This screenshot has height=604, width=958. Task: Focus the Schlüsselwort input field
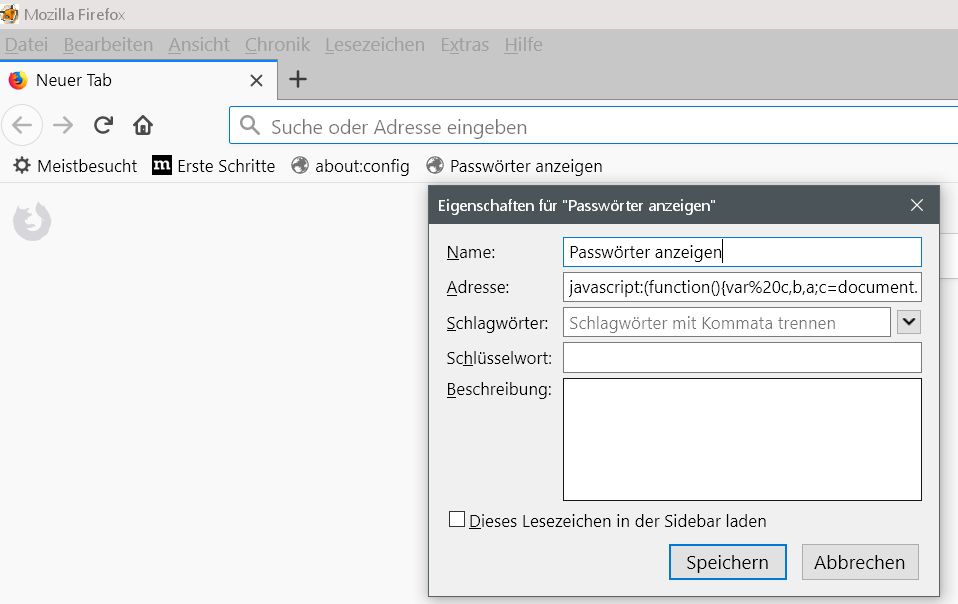pyautogui.click(x=741, y=357)
